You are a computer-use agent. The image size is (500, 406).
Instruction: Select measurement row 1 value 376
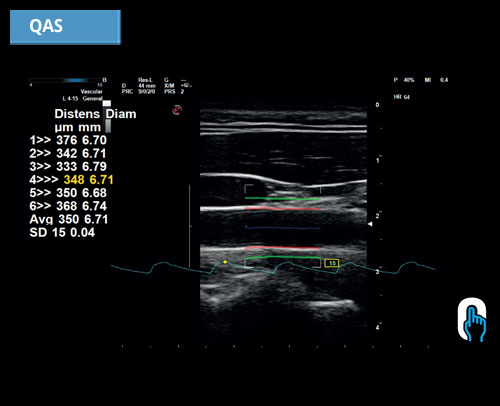point(67,140)
